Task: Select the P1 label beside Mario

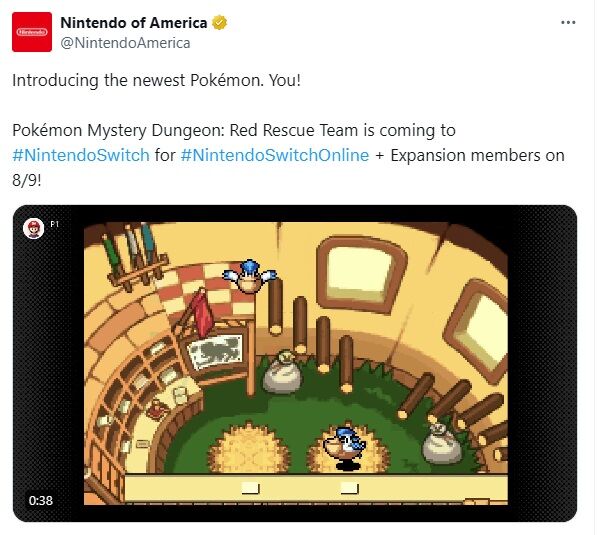Action: [55, 224]
